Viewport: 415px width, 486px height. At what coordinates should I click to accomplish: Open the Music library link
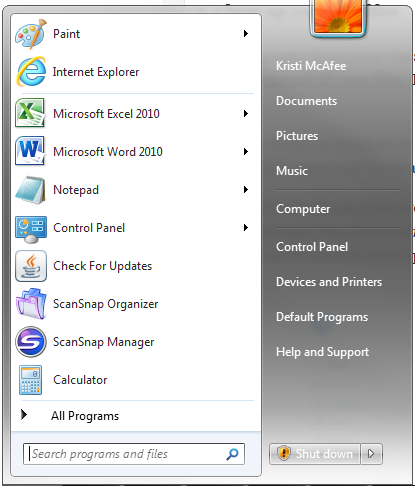(x=292, y=171)
